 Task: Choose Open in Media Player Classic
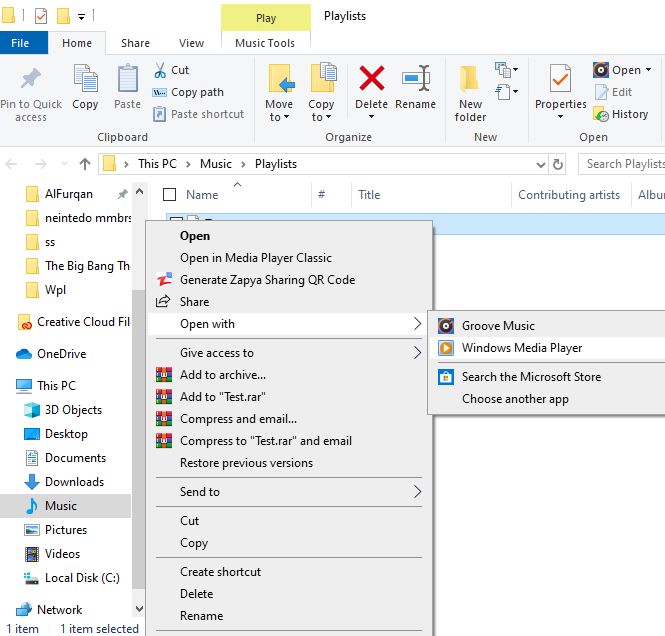(290, 258)
